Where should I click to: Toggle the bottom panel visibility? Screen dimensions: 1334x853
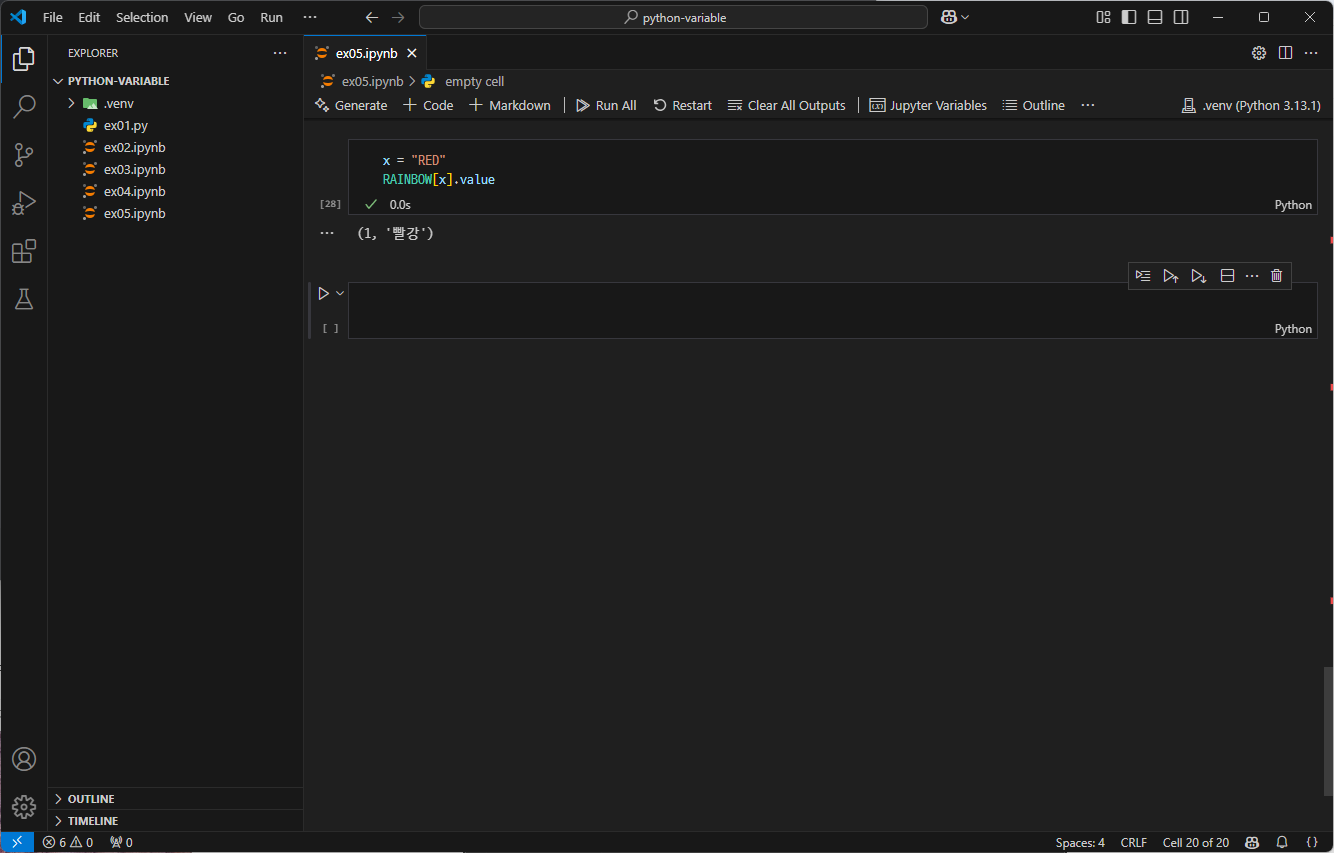click(x=1155, y=17)
